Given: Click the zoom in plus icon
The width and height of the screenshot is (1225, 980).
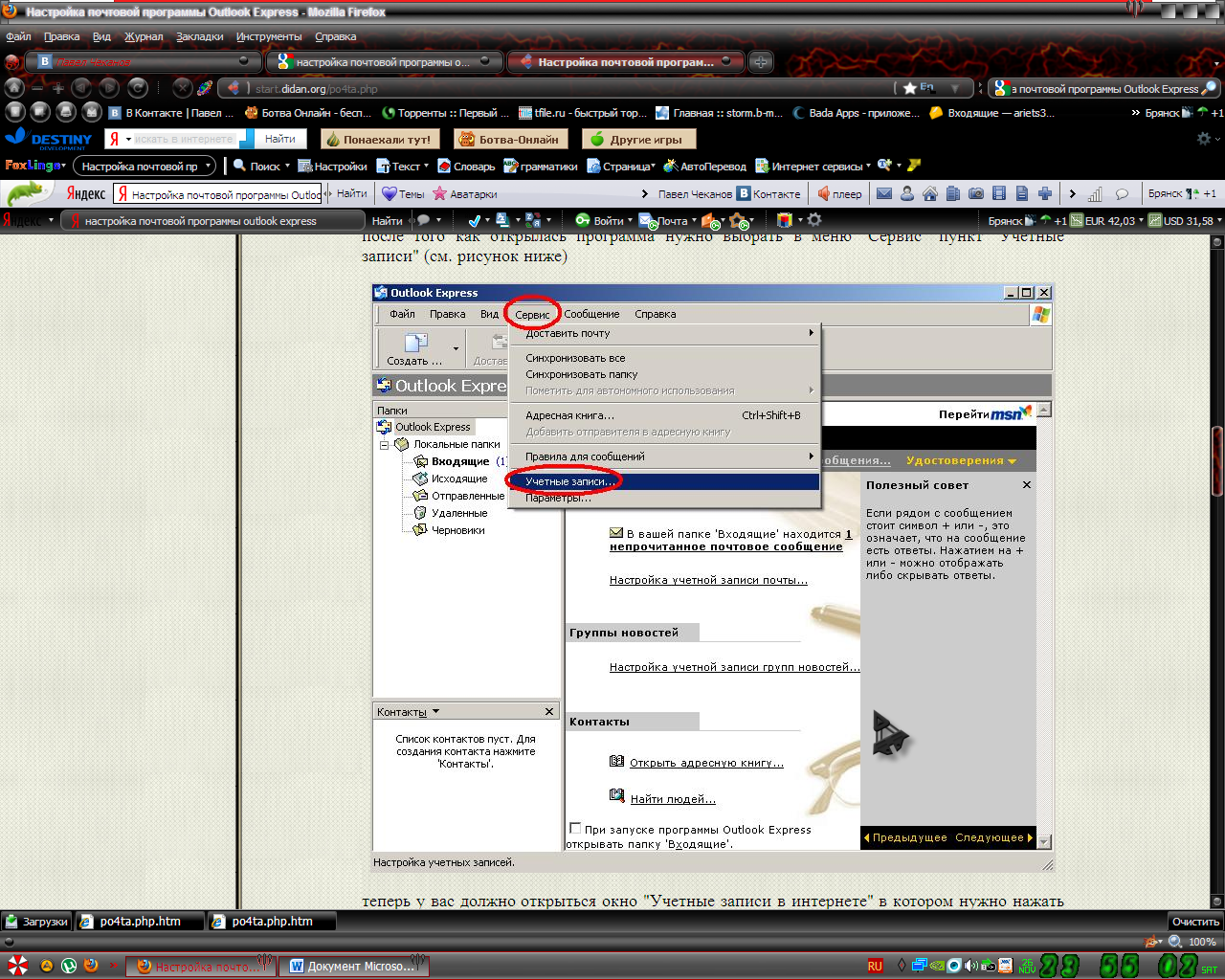Looking at the screenshot, I should tap(58, 88).
